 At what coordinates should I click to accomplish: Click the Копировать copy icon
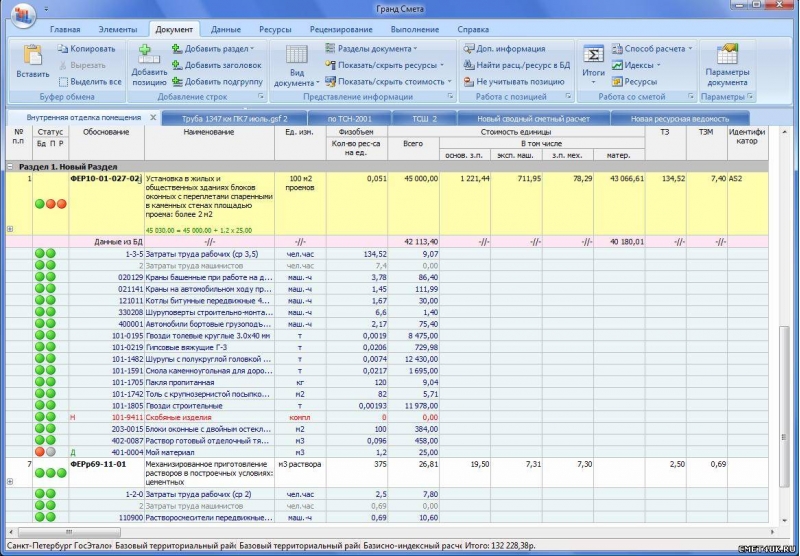coord(63,48)
